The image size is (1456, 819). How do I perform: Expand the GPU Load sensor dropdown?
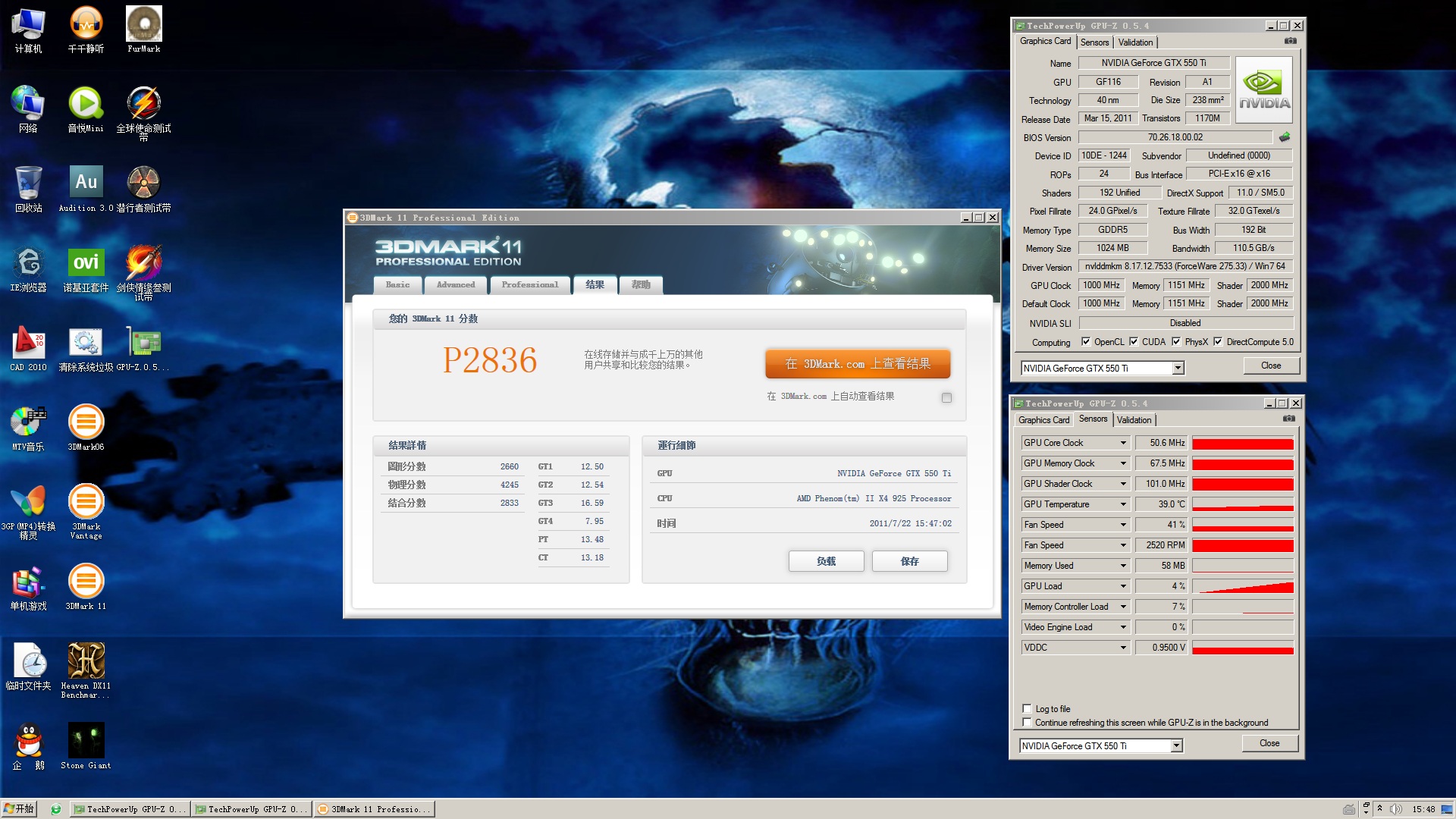tap(1123, 586)
